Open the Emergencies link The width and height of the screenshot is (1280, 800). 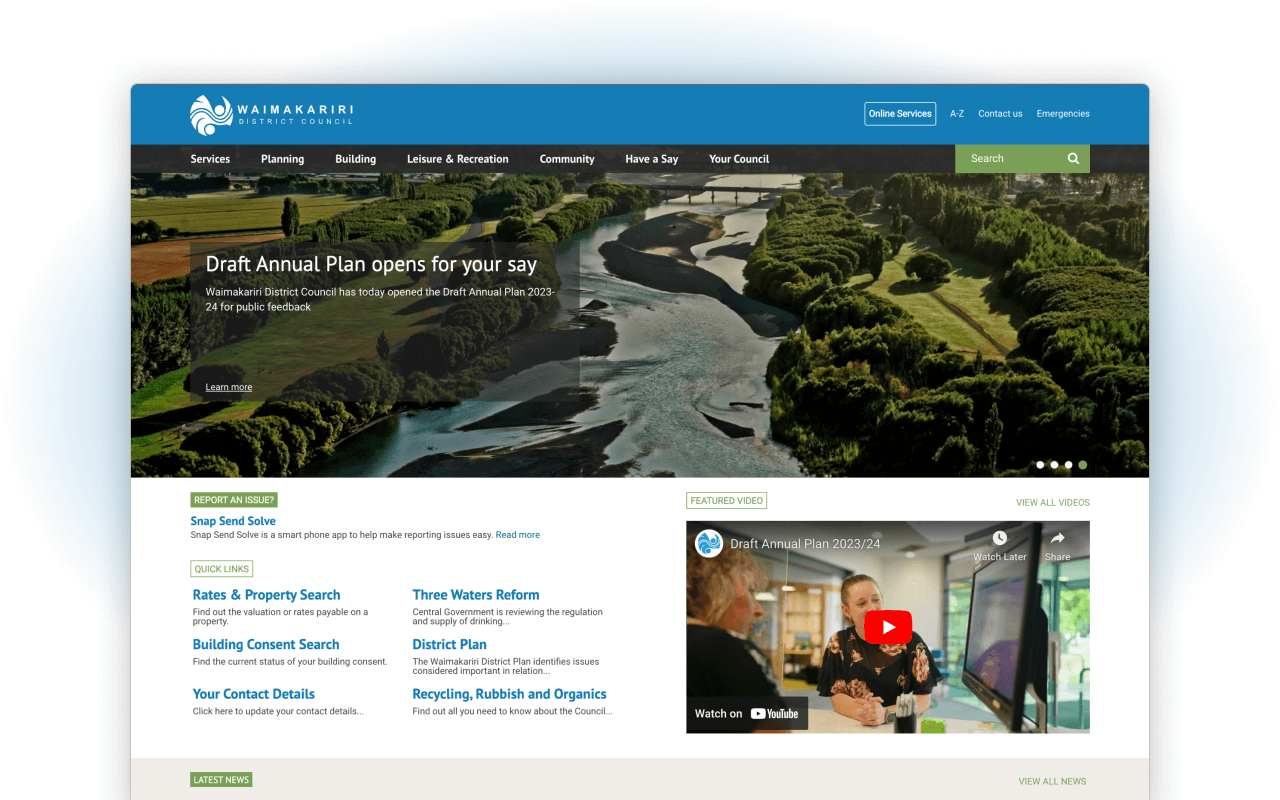click(x=1063, y=114)
